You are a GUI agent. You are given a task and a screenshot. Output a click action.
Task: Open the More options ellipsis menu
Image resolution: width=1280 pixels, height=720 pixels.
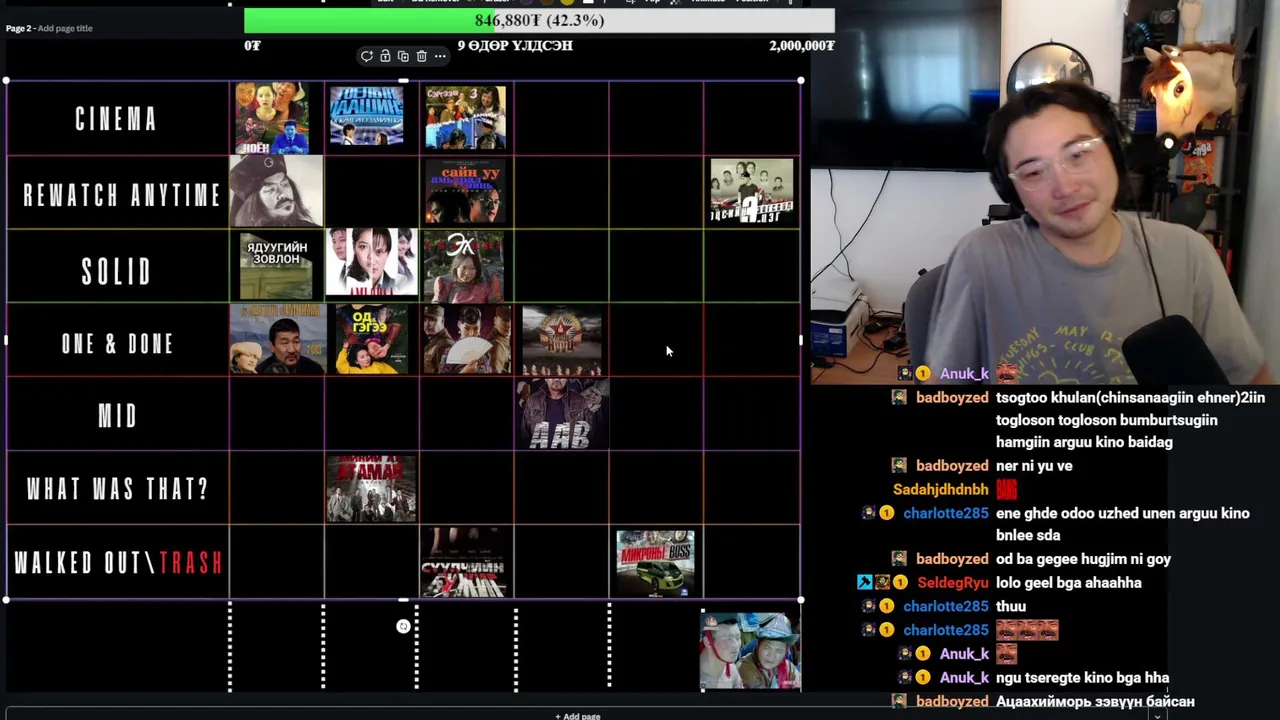(x=440, y=56)
